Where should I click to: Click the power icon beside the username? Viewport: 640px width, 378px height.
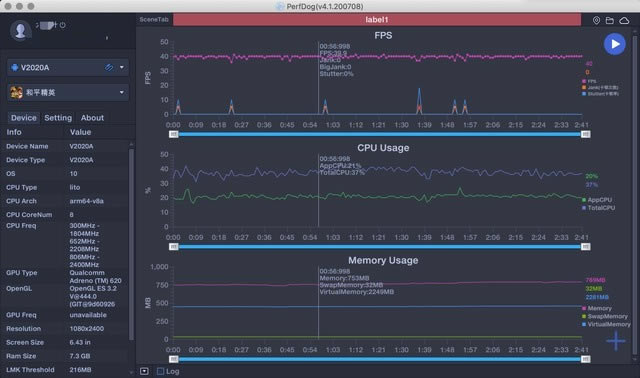click(x=62, y=25)
